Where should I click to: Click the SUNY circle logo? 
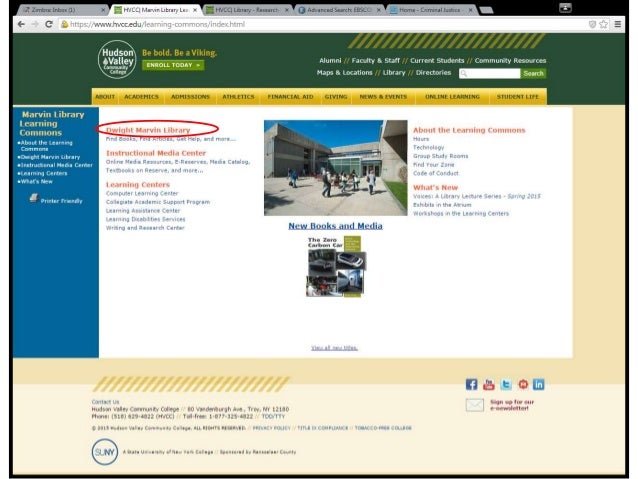(x=105, y=452)
